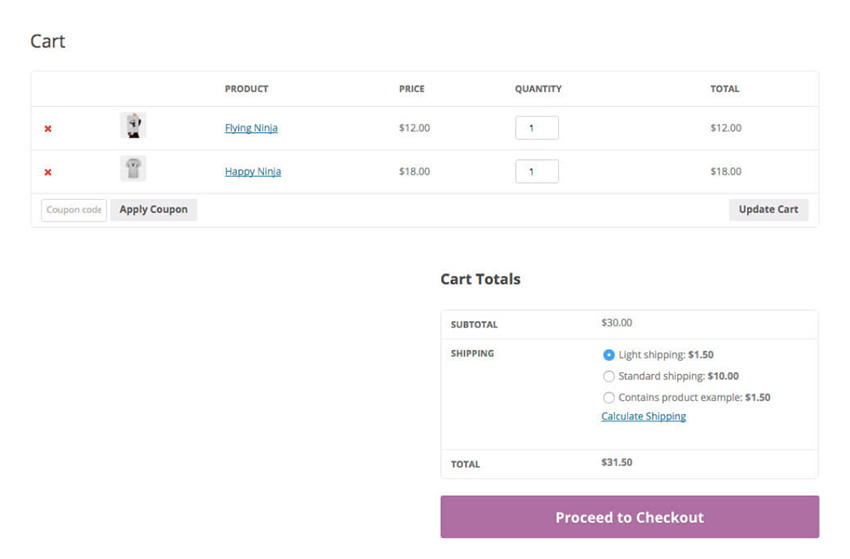Open the Happy Ninja product link

[x=253, y=171]
